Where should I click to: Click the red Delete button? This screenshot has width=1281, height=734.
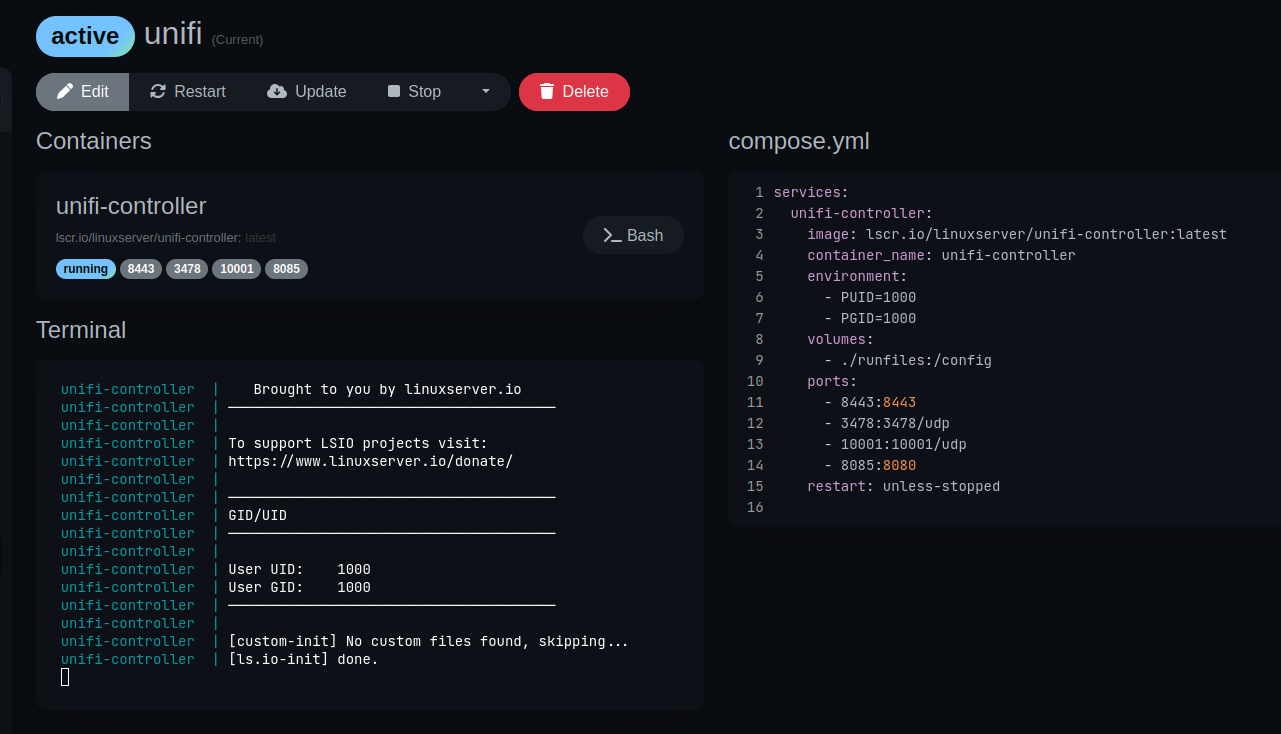(x=574, y=91)
